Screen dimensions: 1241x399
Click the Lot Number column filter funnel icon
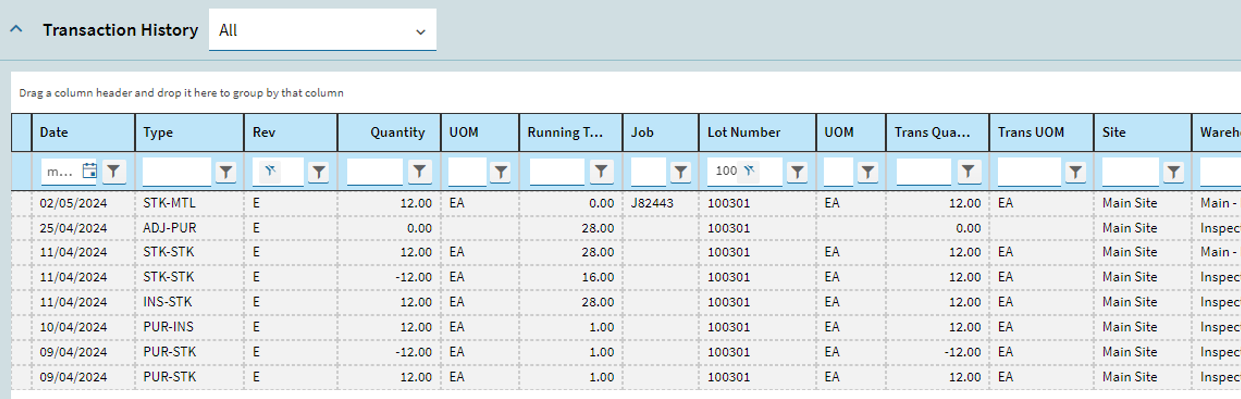[x=797, y=172]
